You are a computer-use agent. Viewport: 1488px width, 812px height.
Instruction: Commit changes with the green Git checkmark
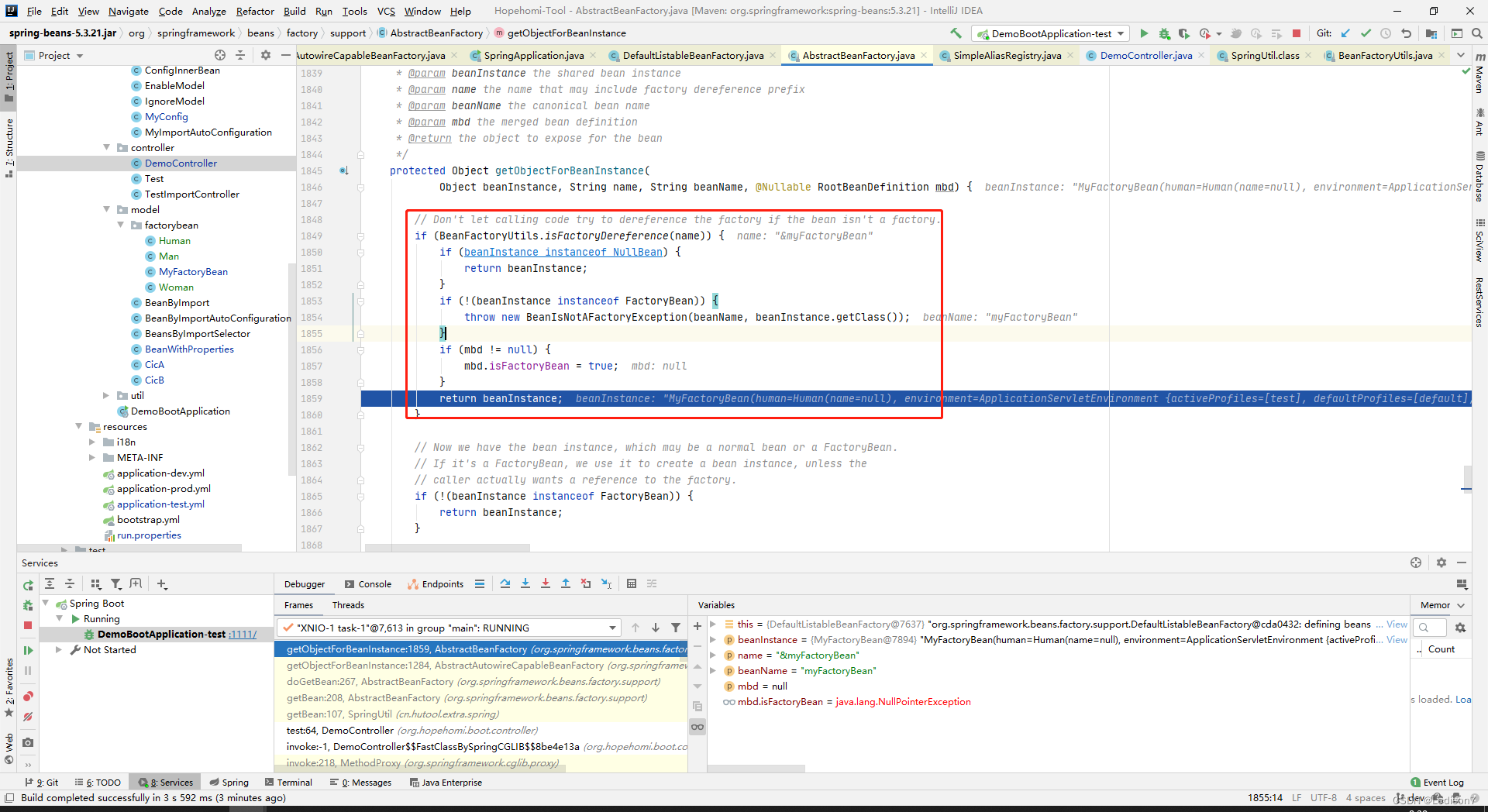[x=1366, y=33]
